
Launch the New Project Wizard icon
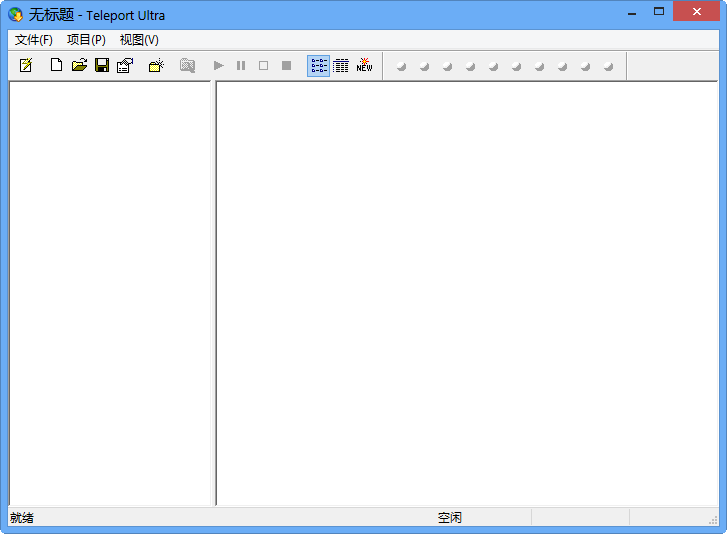26,65
